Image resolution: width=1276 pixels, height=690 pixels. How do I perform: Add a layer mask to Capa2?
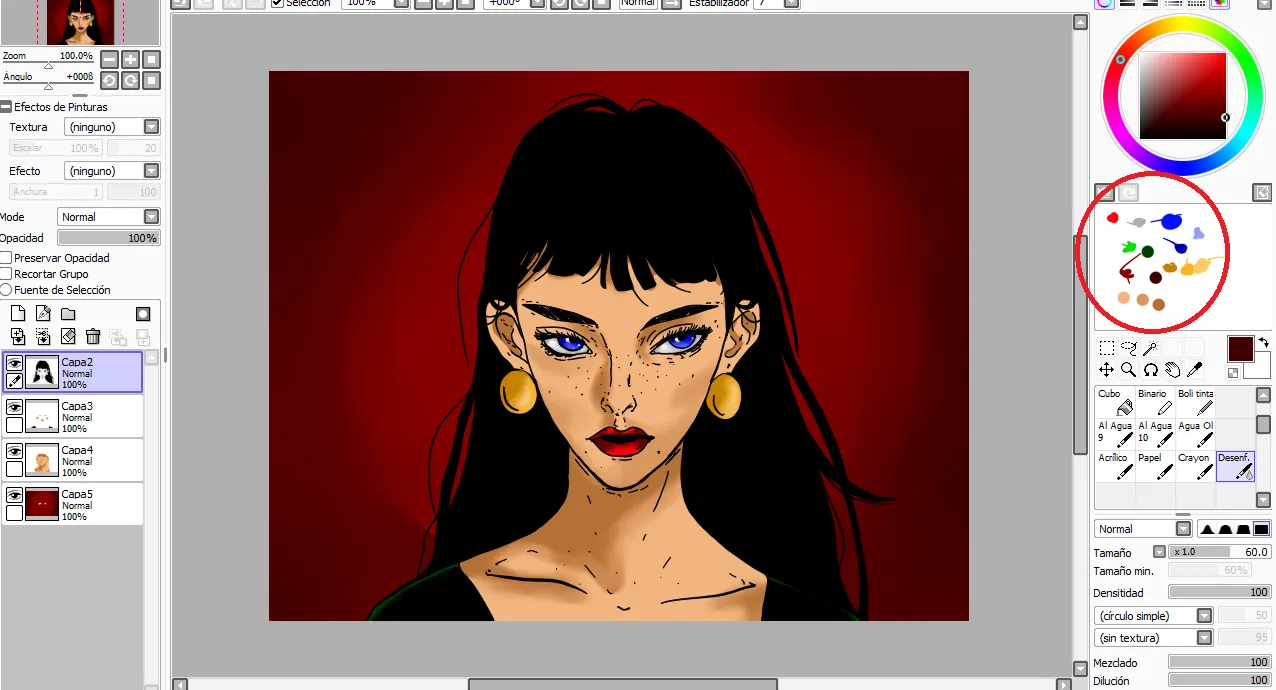[143, 314]
